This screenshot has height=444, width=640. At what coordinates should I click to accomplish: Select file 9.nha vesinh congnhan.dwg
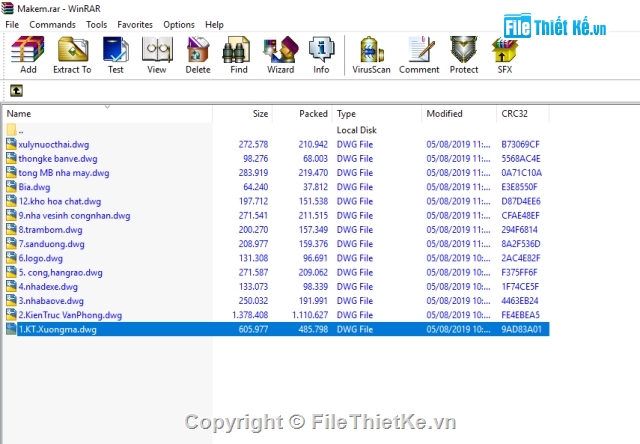pyautogui.click(x=74, y=215)
